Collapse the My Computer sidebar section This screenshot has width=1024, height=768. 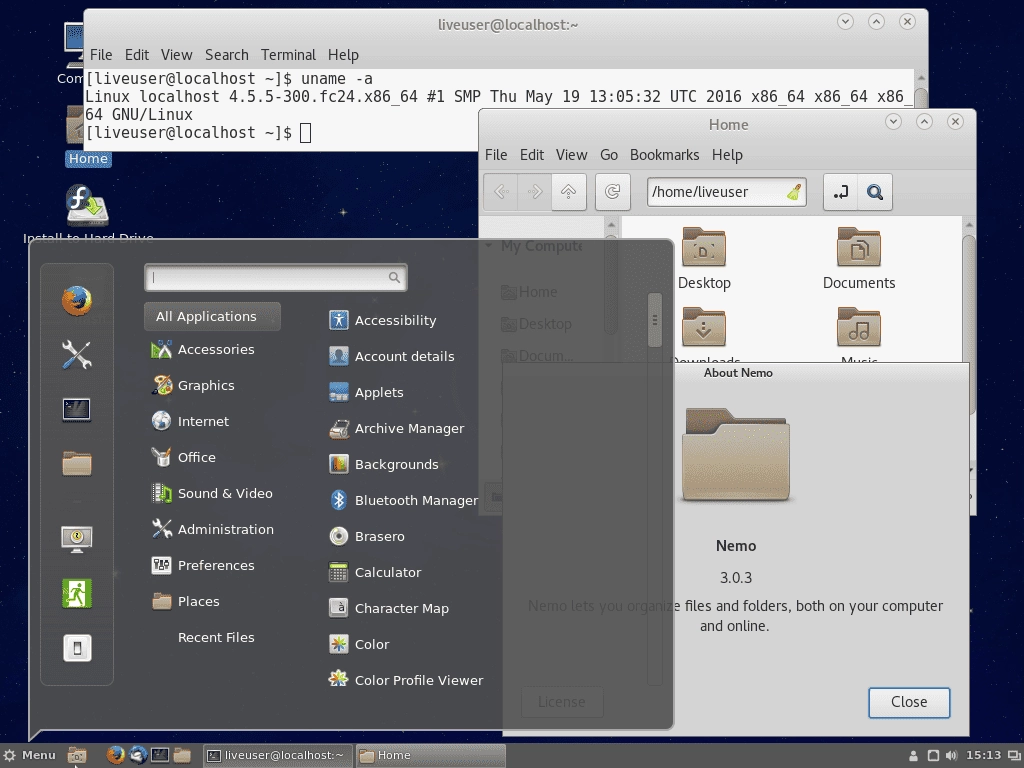click(x=488, y=246)
